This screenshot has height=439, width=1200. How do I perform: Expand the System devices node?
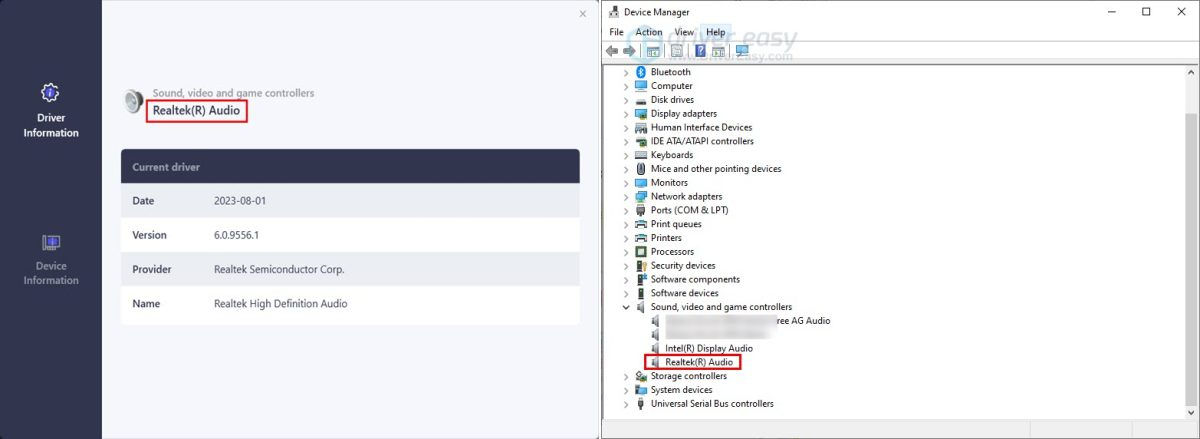pos(626,390)
